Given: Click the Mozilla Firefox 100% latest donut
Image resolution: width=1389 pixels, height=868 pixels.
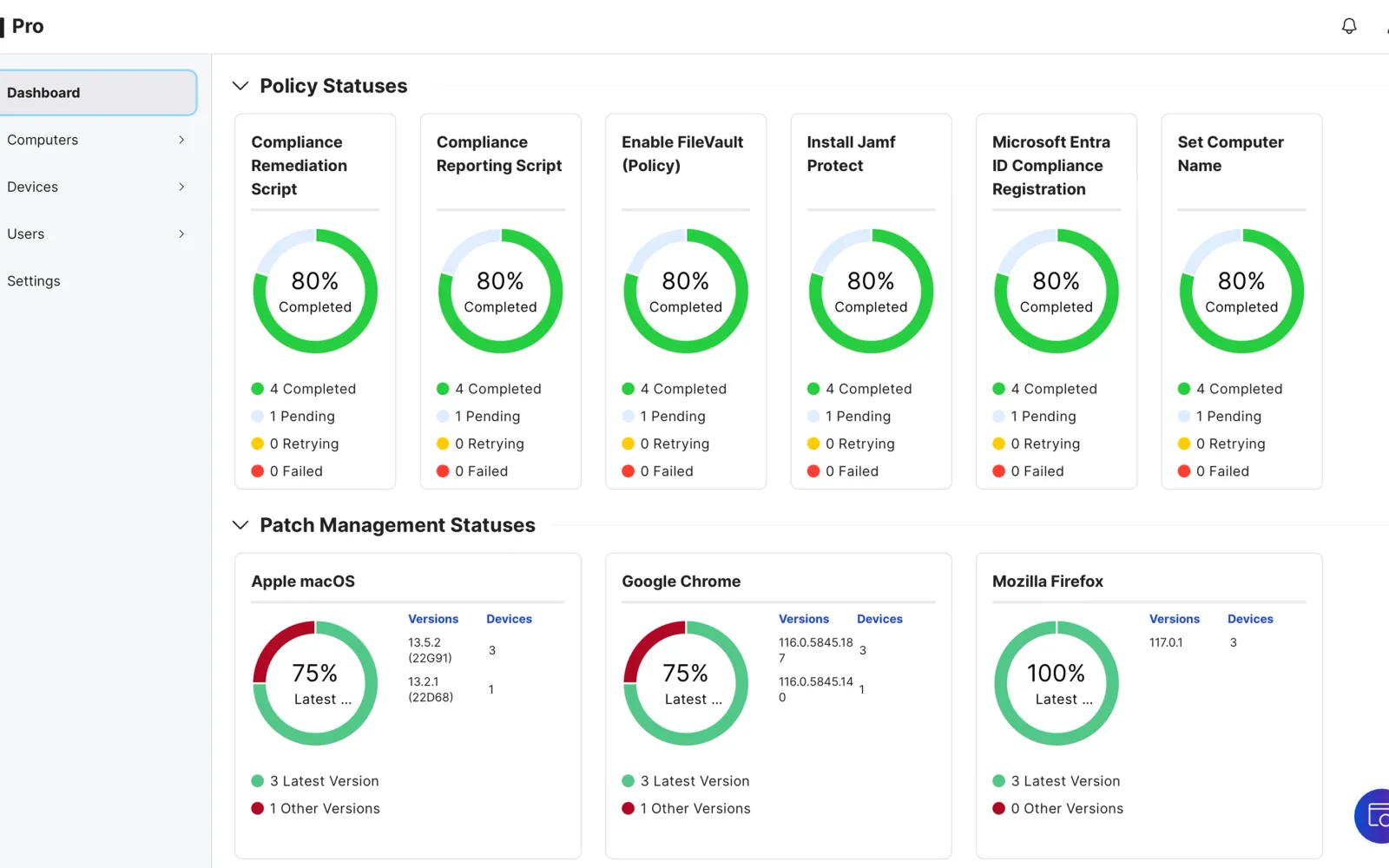Looking at the screenshot, I should (1057, 683).
